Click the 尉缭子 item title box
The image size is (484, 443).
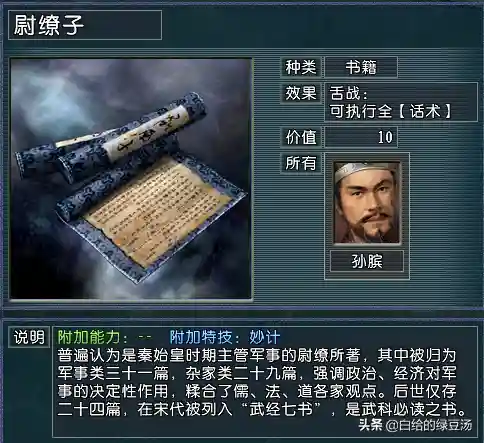(85, 25)
